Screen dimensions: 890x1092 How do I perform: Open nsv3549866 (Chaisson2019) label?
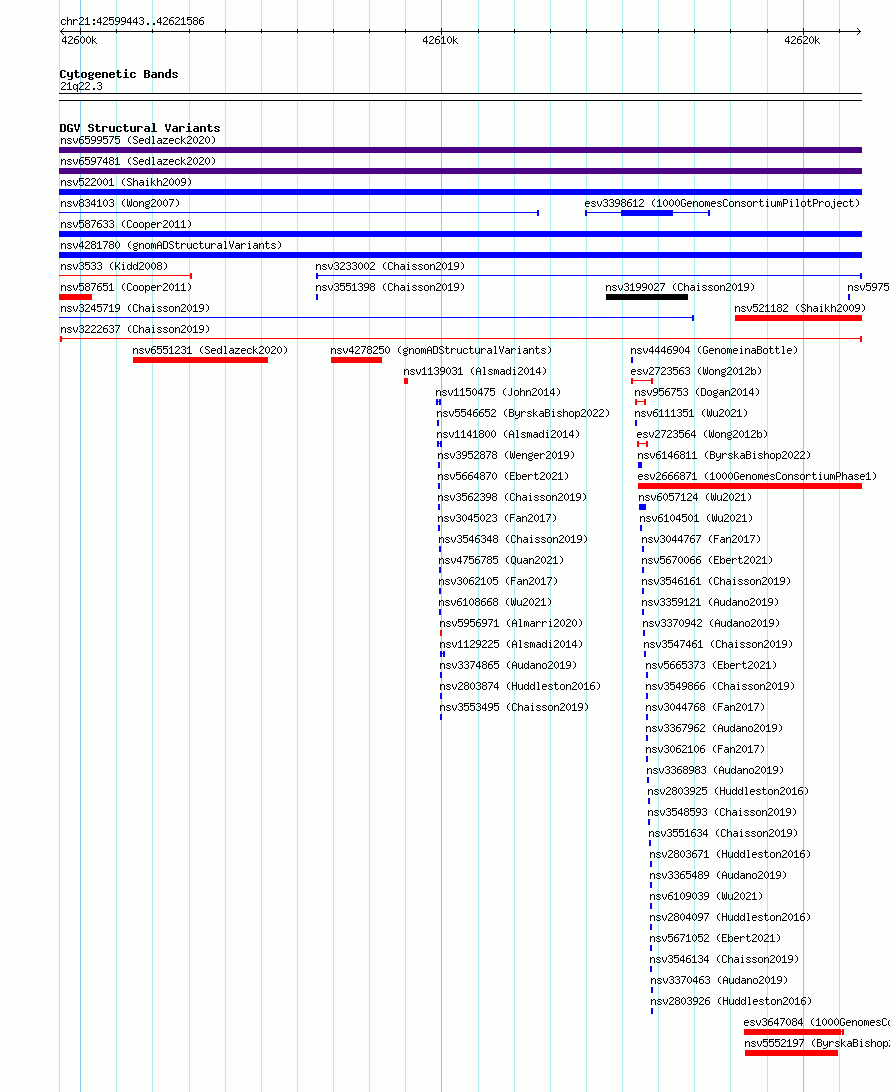click(720, 686)
